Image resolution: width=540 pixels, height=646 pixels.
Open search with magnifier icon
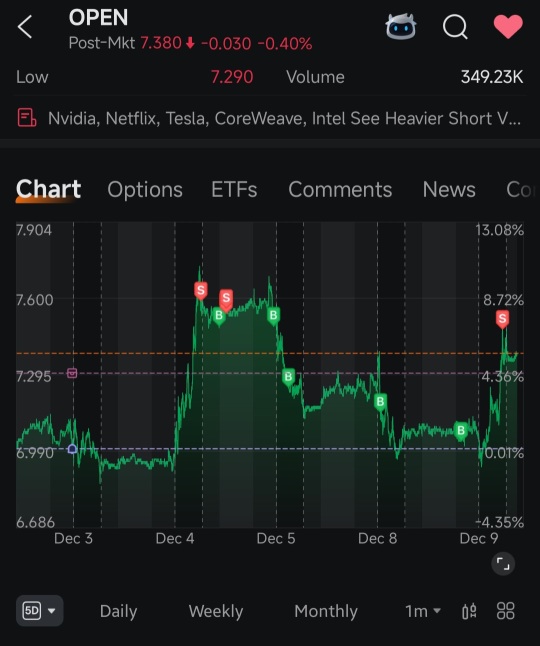pyautogui.click(x=455, y=27)
